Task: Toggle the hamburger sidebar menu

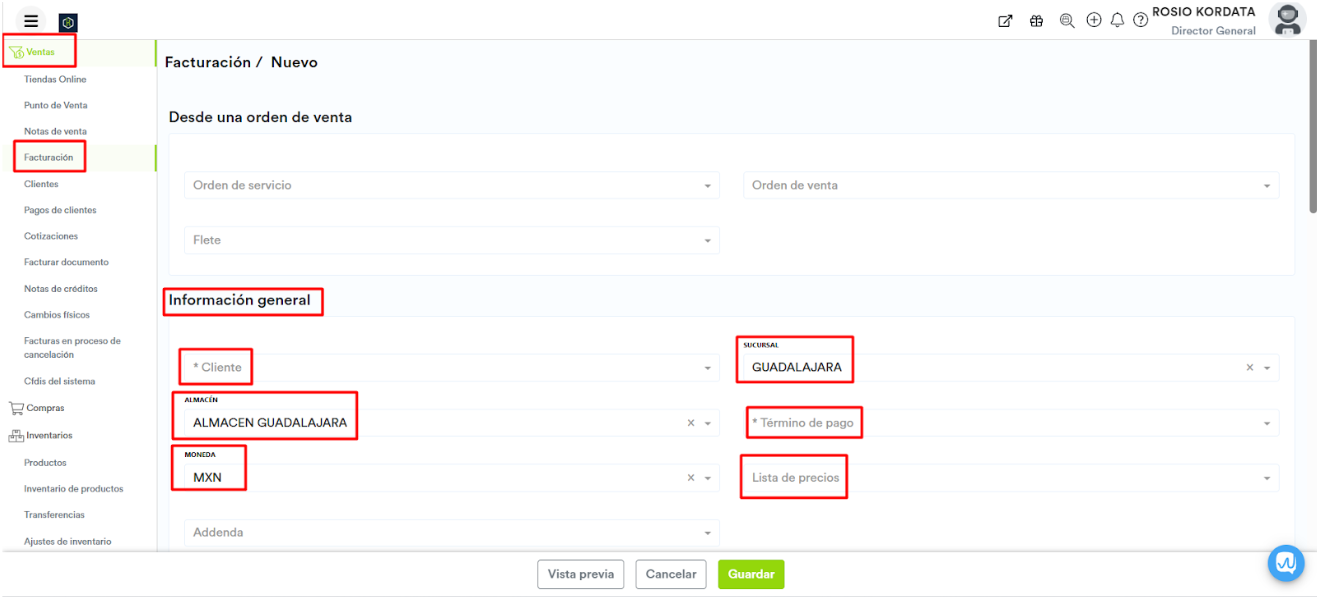Action: coord(31,21)
